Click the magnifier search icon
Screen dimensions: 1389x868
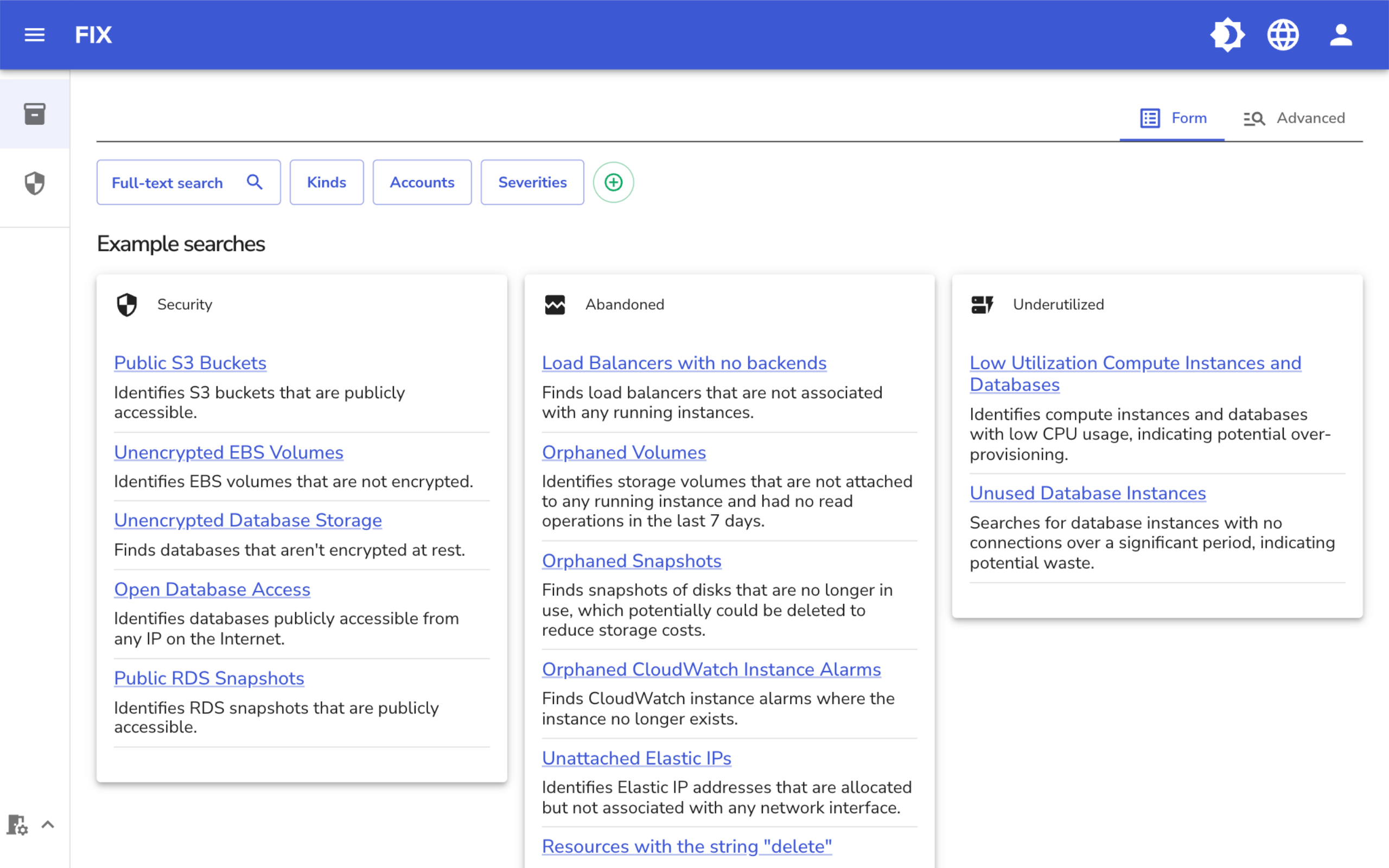coord(254,182)
